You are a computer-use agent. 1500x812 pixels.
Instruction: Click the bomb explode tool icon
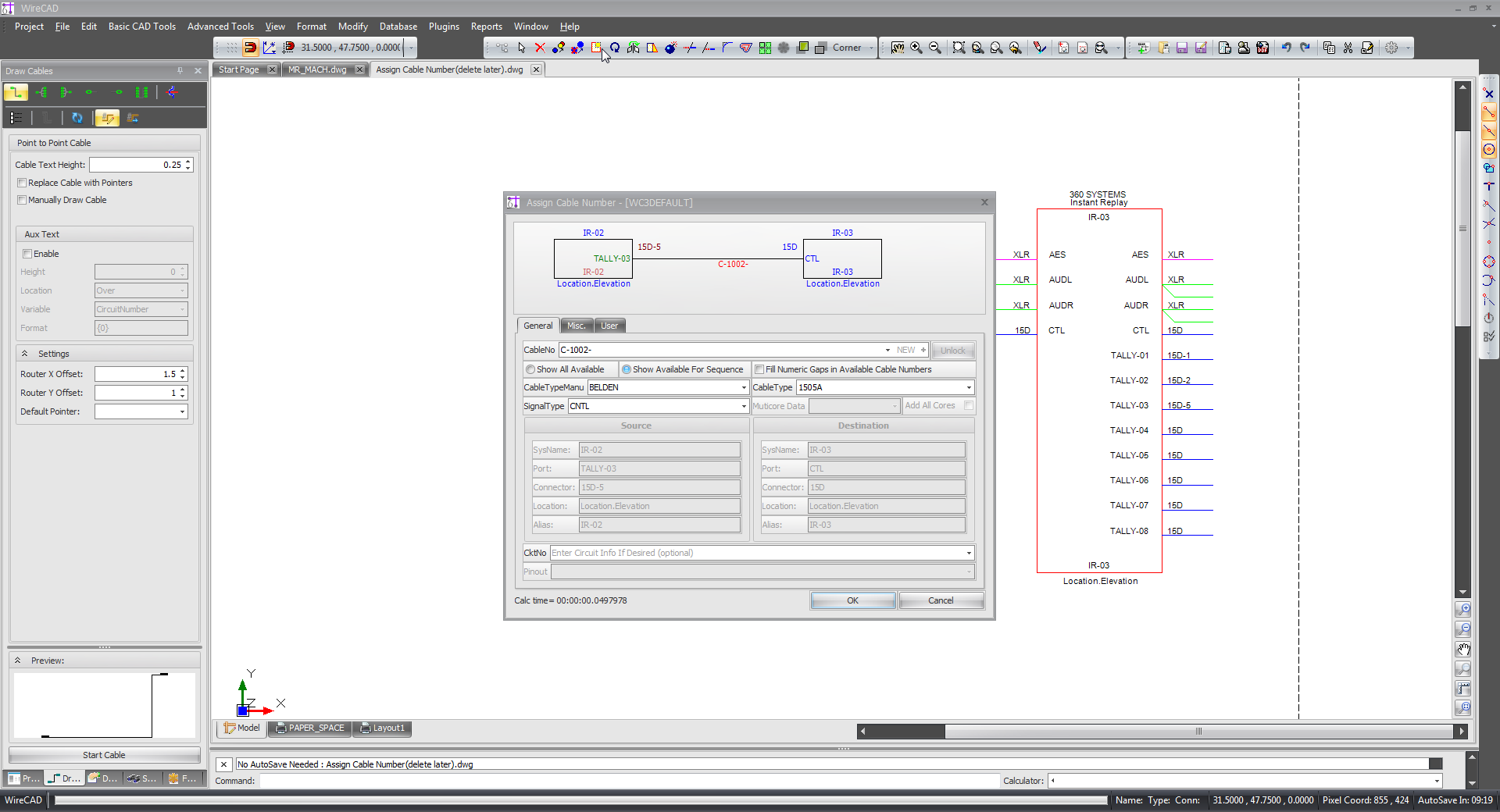[671, 48]
